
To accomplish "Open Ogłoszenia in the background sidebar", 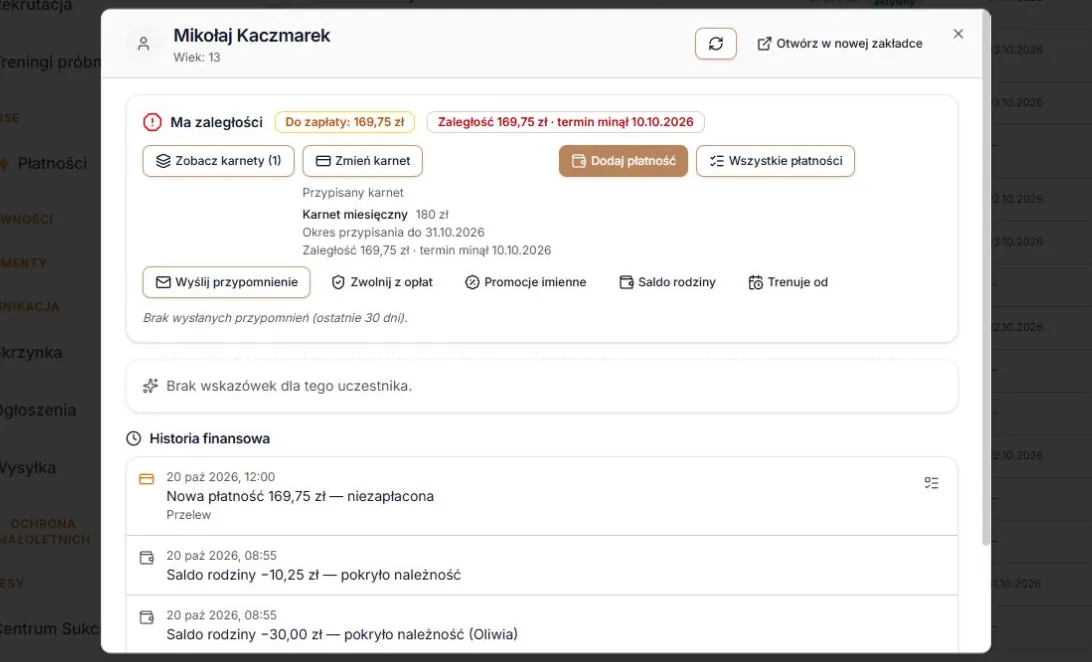I will coord(38,410).
